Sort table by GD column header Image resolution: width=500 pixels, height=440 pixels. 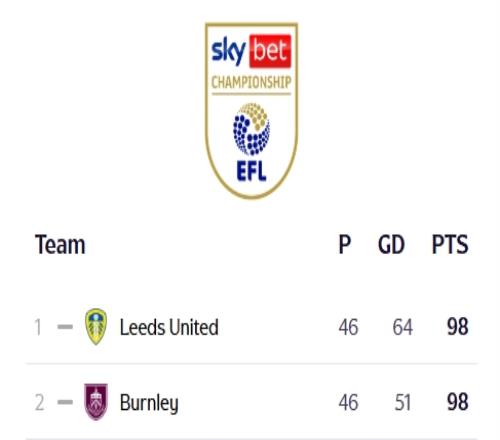point(391,245)
